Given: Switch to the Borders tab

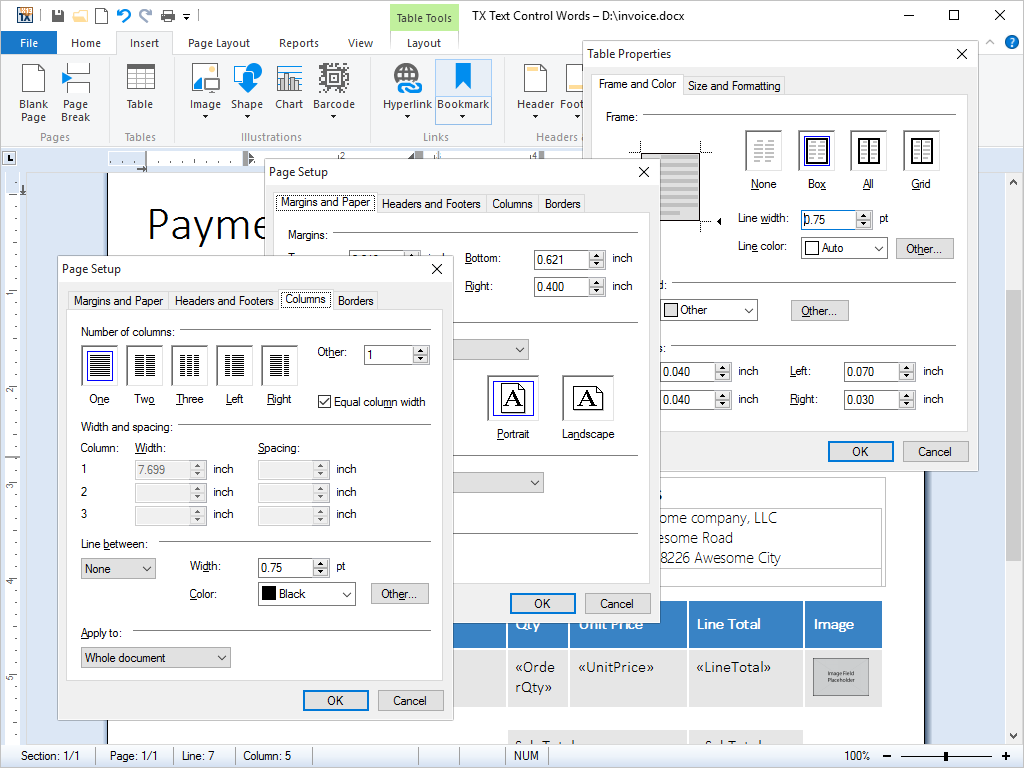Looking at the screenshot, I should tap(358, 300).
